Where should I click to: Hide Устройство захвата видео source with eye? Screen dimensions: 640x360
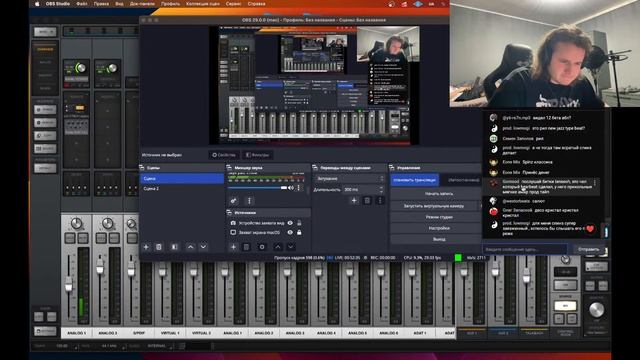point(290,223)
